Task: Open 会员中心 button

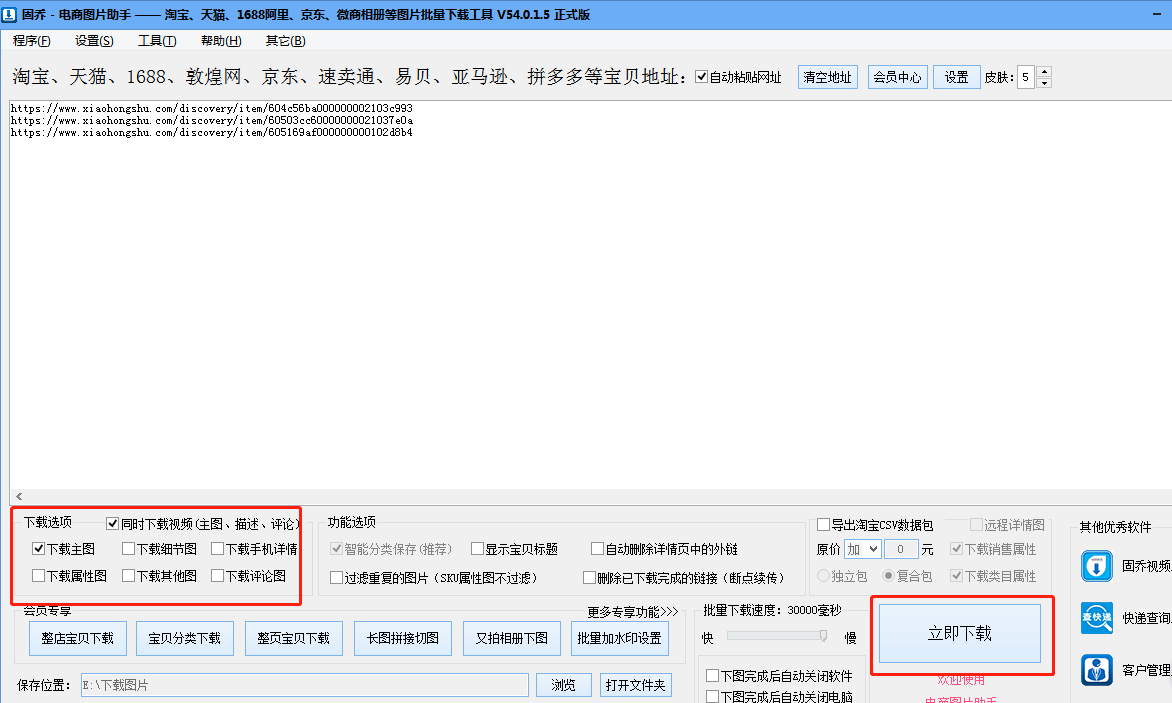Action: [x=897, y=77]
